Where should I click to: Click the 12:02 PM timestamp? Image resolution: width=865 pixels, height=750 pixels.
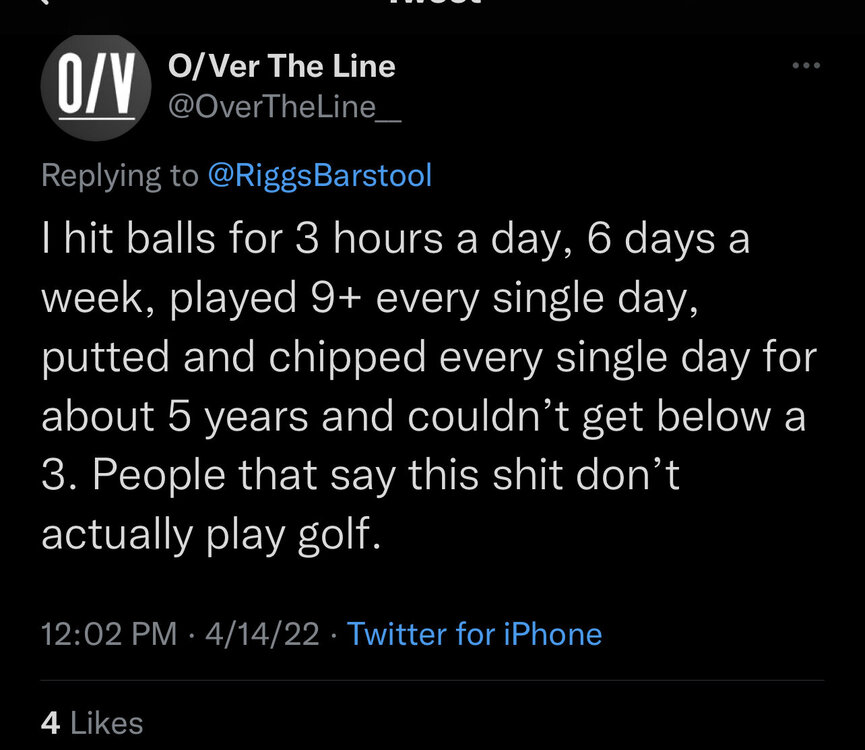coord(109,634)
